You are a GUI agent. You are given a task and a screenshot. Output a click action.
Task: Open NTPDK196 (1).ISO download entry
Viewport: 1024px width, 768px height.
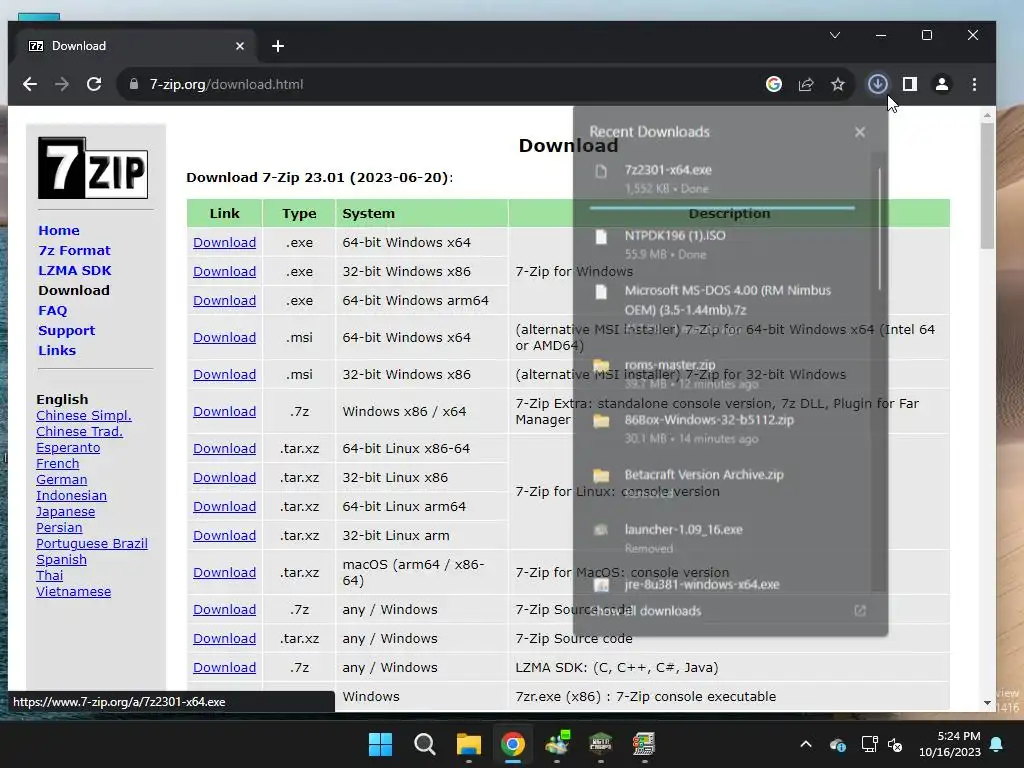pos(722,244)
